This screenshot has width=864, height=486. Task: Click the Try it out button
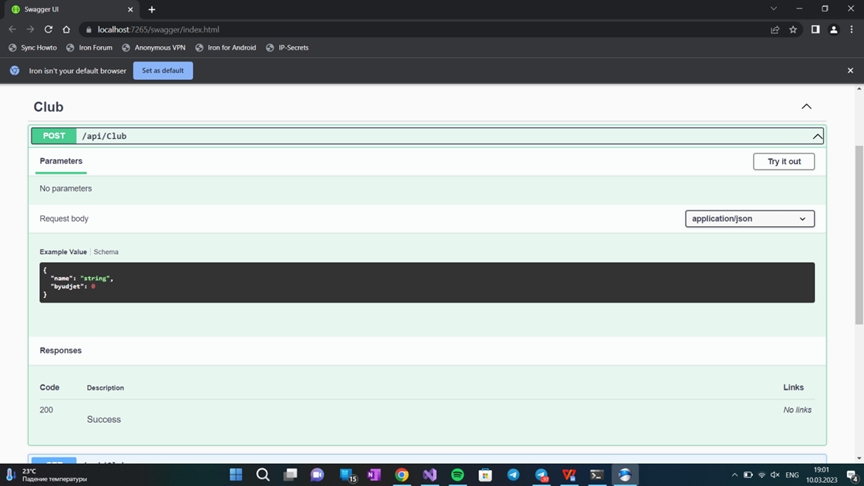pyautogui.click(x=783, y=162)
